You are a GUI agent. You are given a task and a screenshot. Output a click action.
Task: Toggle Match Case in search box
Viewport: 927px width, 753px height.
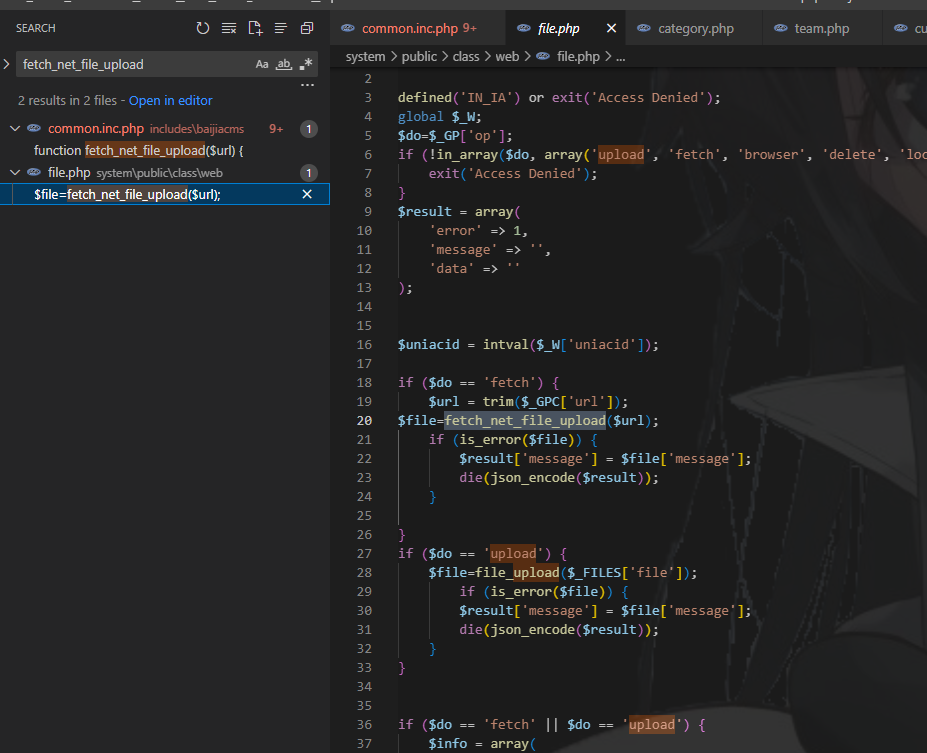click(262, 64)
